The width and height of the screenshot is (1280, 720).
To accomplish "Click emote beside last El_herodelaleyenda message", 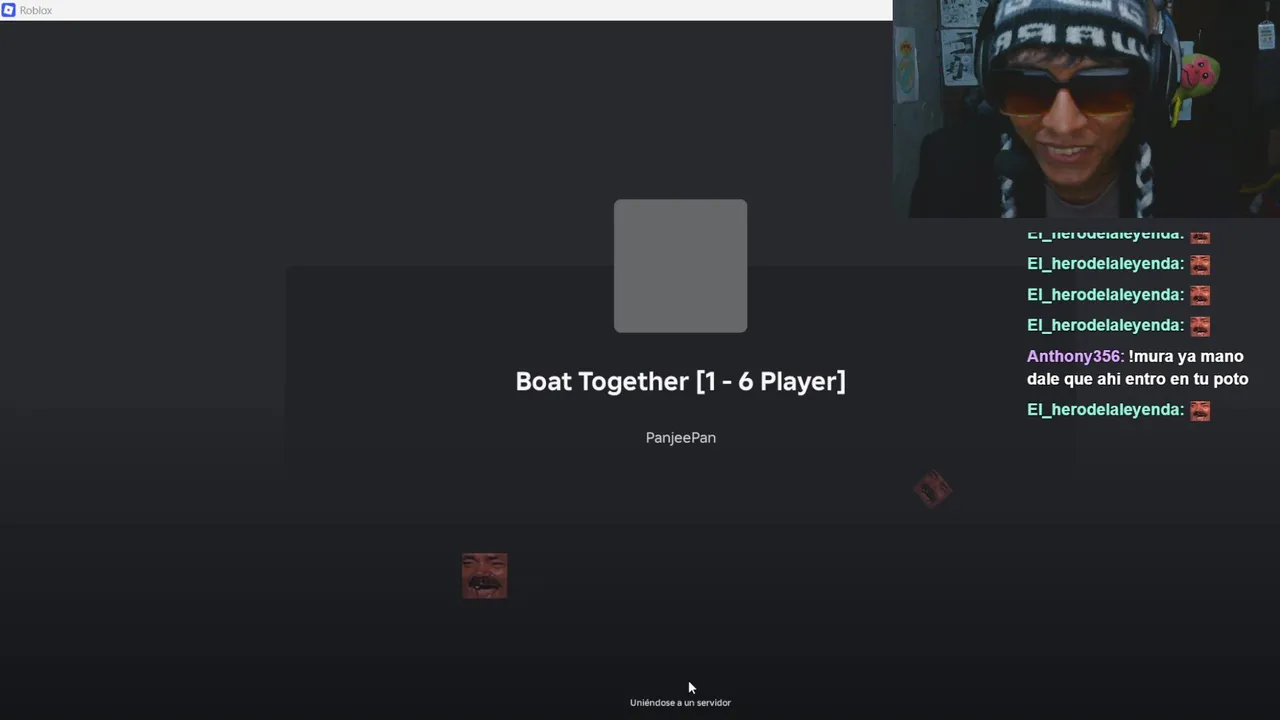I will [1200, 410].
